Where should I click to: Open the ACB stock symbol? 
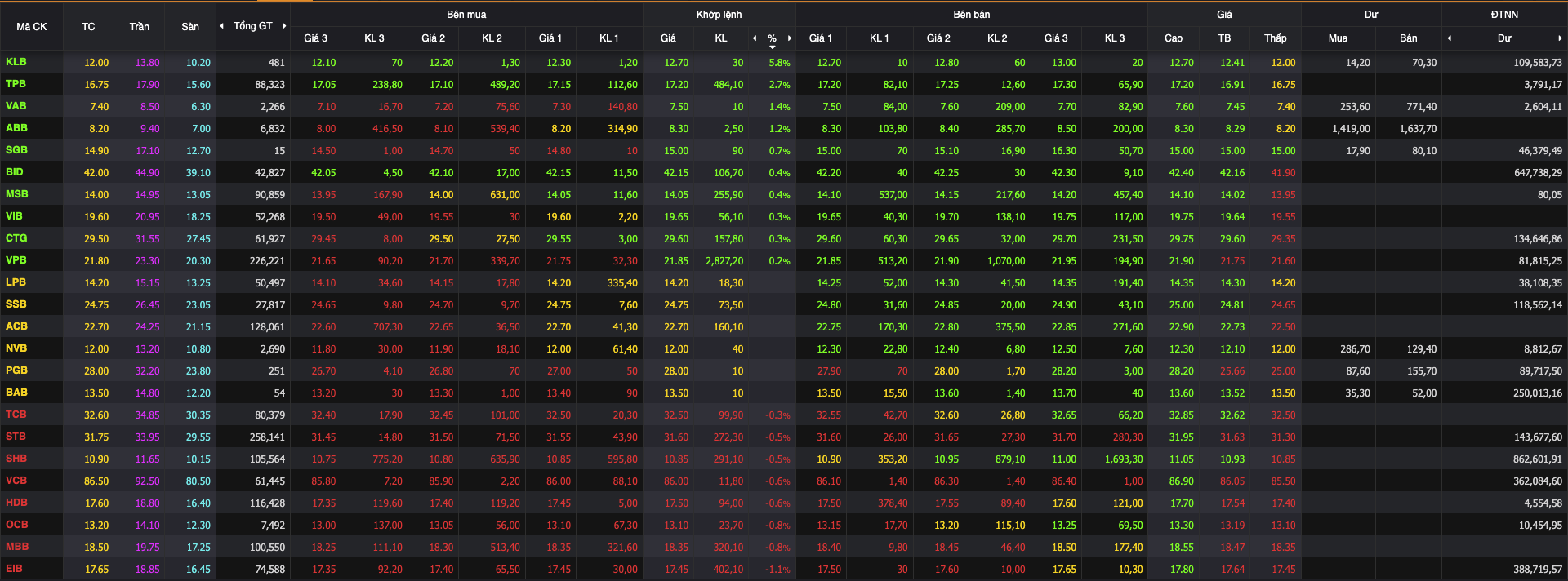[x=16, y=326]
